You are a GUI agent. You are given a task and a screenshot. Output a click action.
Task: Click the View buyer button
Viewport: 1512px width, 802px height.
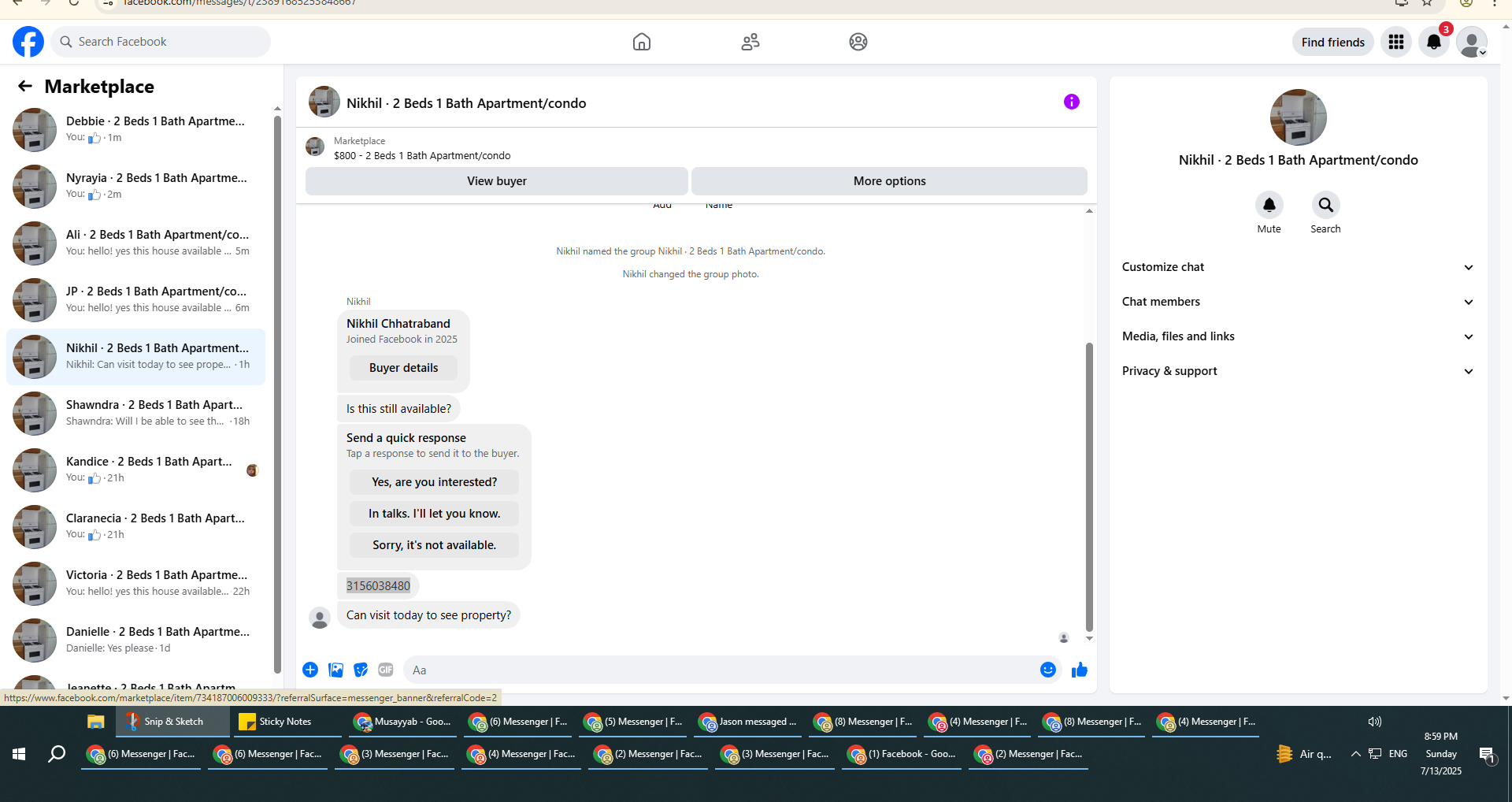coord(497,181)
